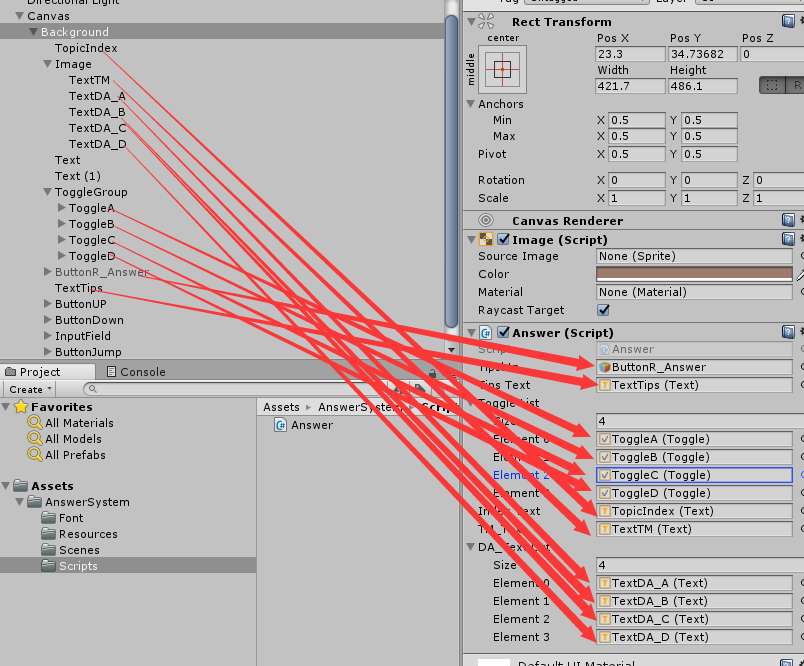Screen dimensions: 804x666
Task: Collapse the ToggleGroup hierarchy node
Action: (47, 192)
